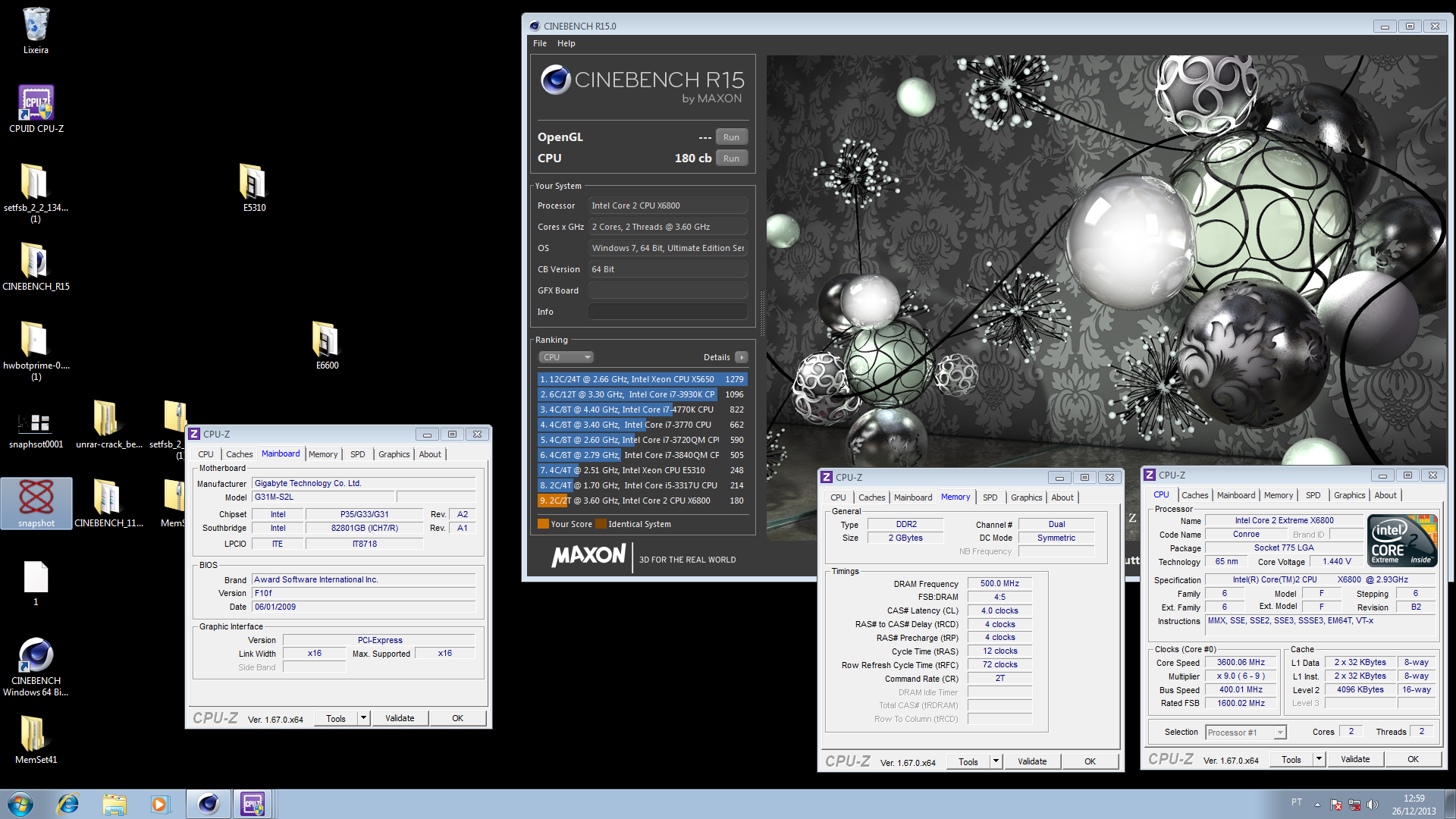This screenshot has width=1456, height=819.
Task: Expand ranking Details arrow button
Action: click(742, 357)
